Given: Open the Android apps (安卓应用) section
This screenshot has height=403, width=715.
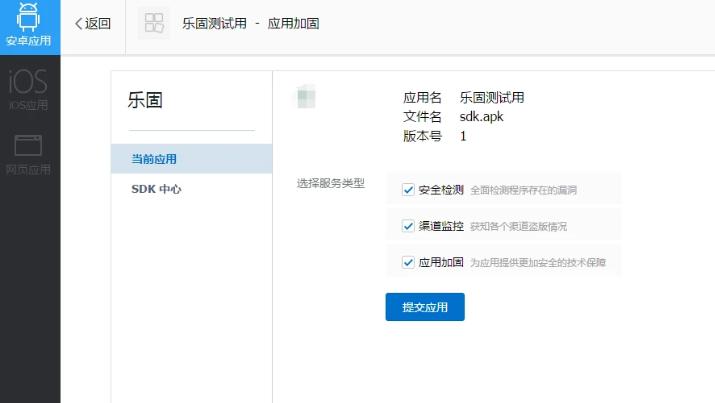Looking at the screenshot, I should tap(29, 27).
